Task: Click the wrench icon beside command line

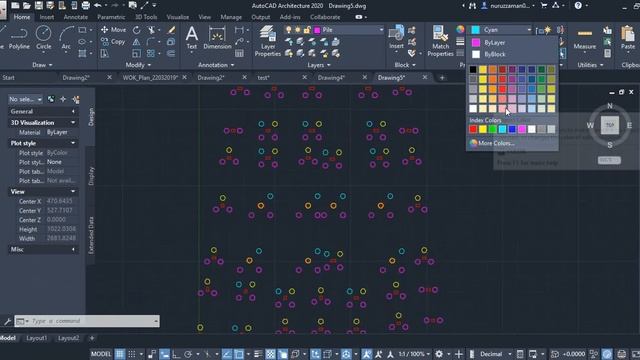Action: (7, 321)
